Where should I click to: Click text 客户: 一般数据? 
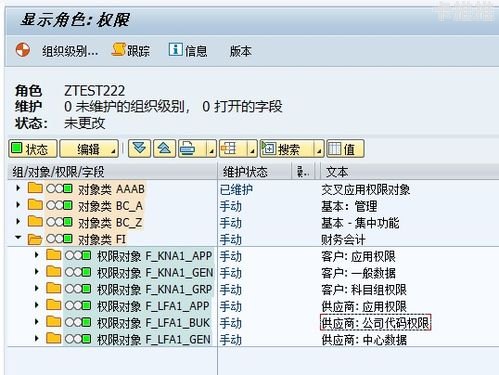pyautogui.click(x=358, y=273)
